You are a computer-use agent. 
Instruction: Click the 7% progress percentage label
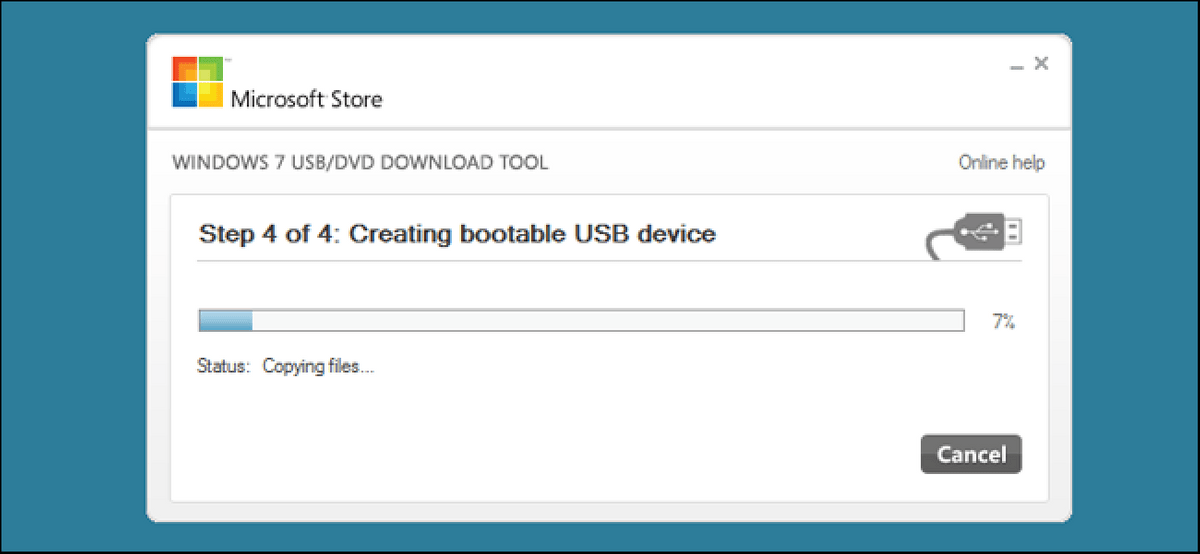click(1003, 322)
